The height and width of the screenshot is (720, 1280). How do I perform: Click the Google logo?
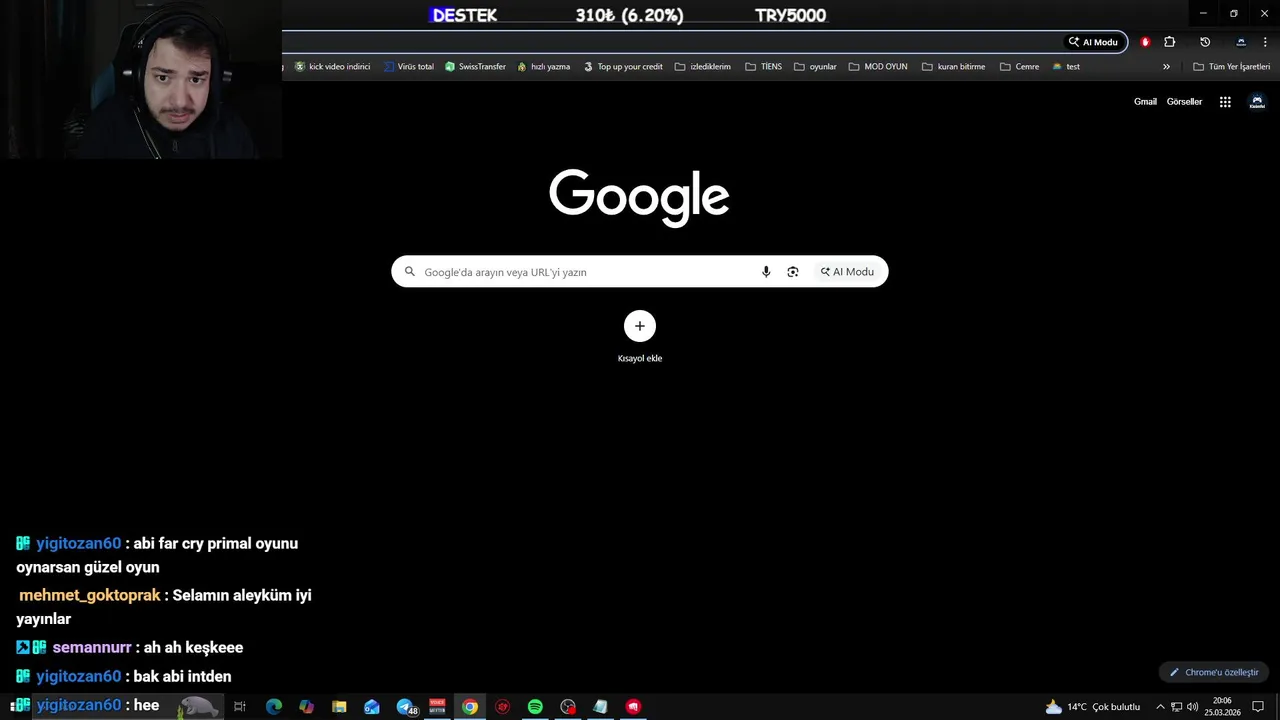(x=639, y=198)
